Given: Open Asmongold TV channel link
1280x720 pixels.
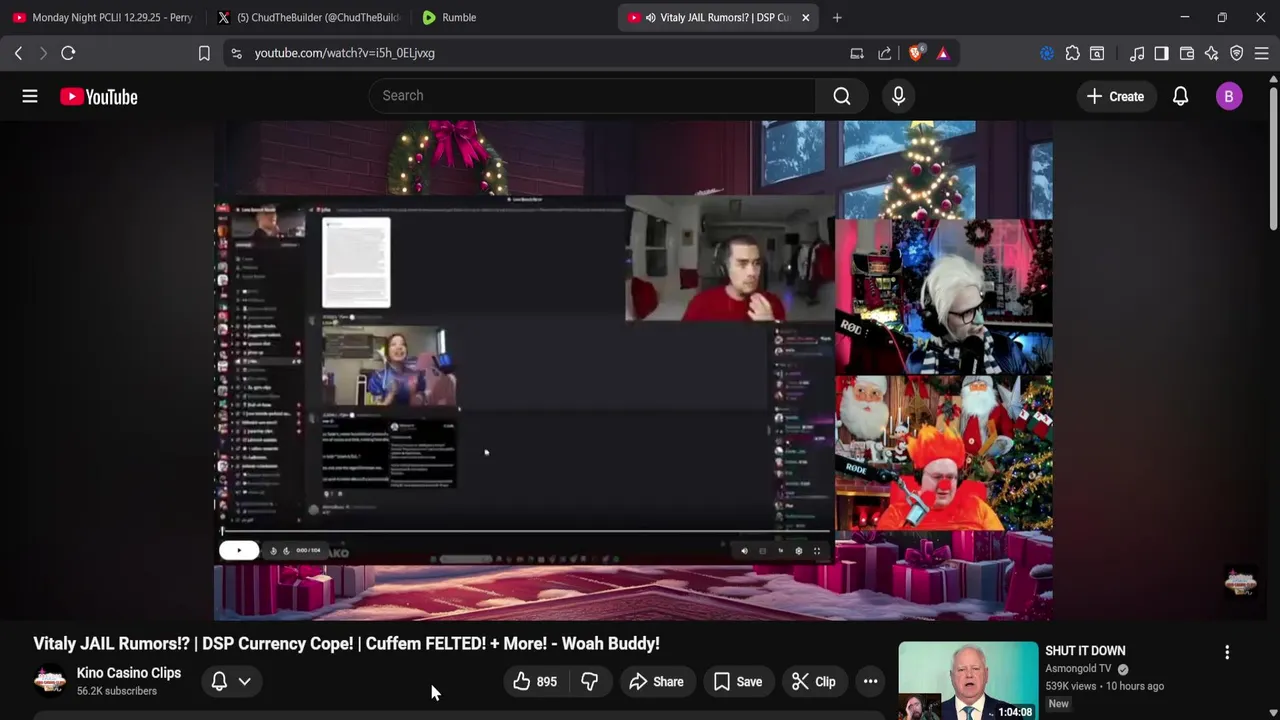Looking at the screenshot, I should pyautogui.click(x=1078, y=669).
